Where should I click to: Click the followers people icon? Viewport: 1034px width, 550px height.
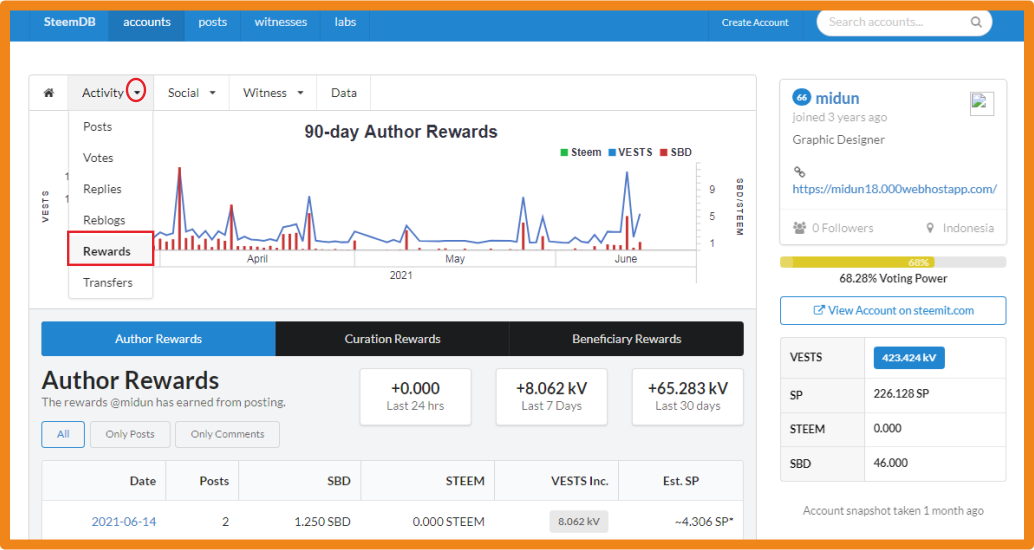pos(799,228)
